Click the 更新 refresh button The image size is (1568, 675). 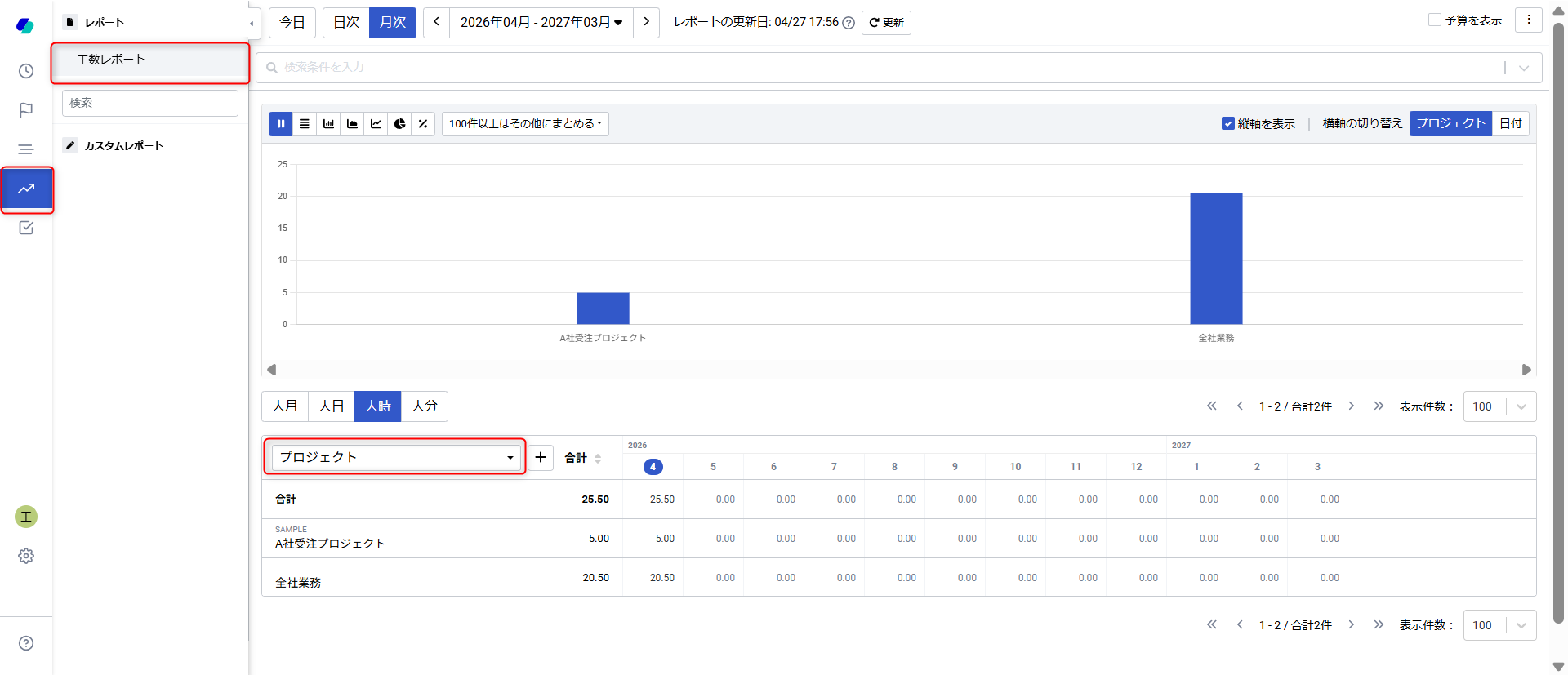tap(886, 23)
